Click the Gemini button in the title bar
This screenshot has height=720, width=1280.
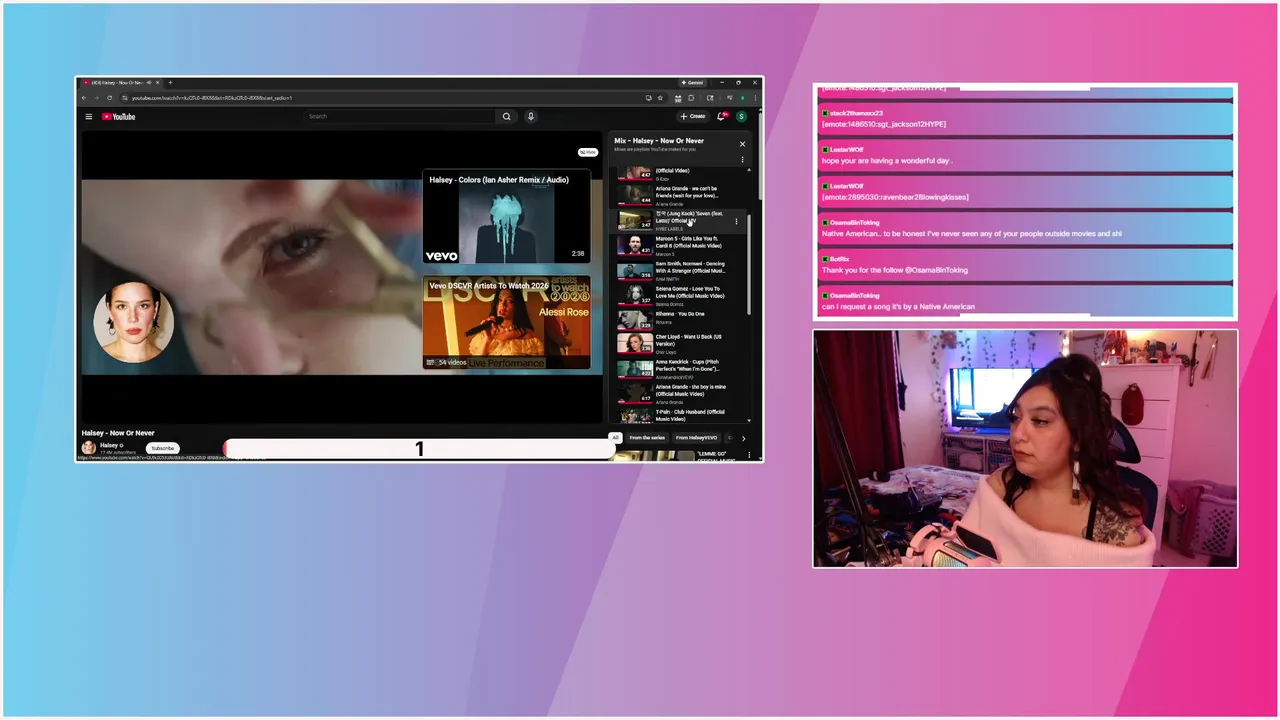692,82
